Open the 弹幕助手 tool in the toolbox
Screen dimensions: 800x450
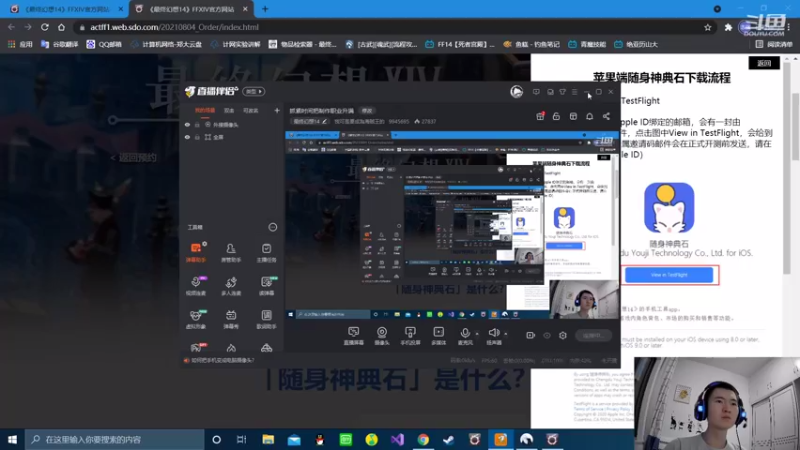195,253
